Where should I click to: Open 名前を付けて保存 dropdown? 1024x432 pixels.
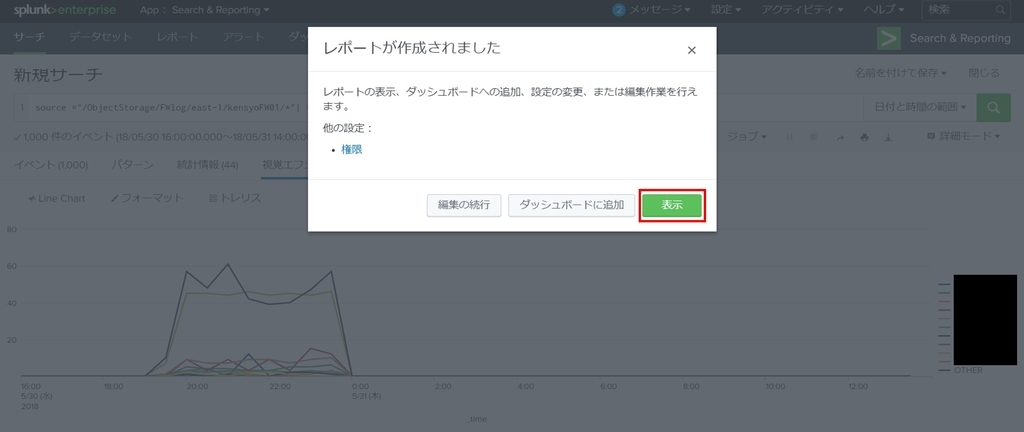click(901, 73)
